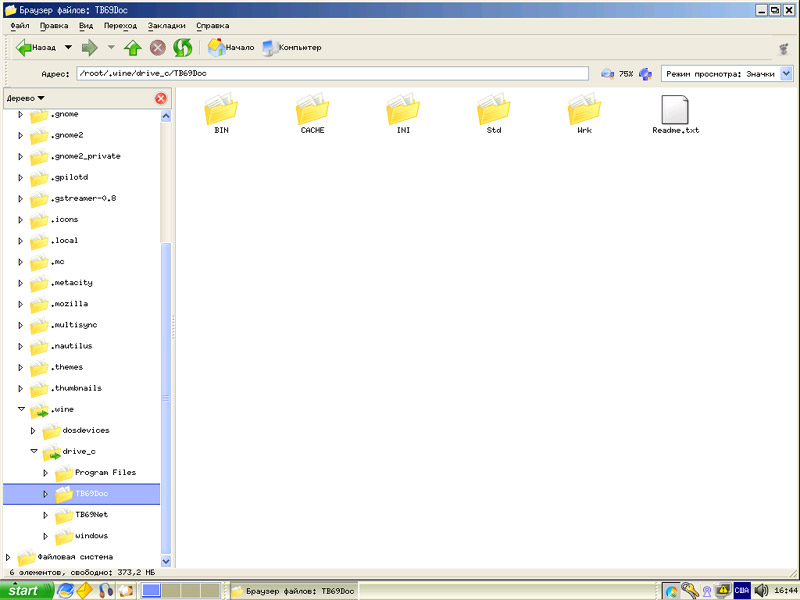Screen dimensions: 800x600
Task: Click the tree pane scrollbar thumb
Action: click(166, 398)
